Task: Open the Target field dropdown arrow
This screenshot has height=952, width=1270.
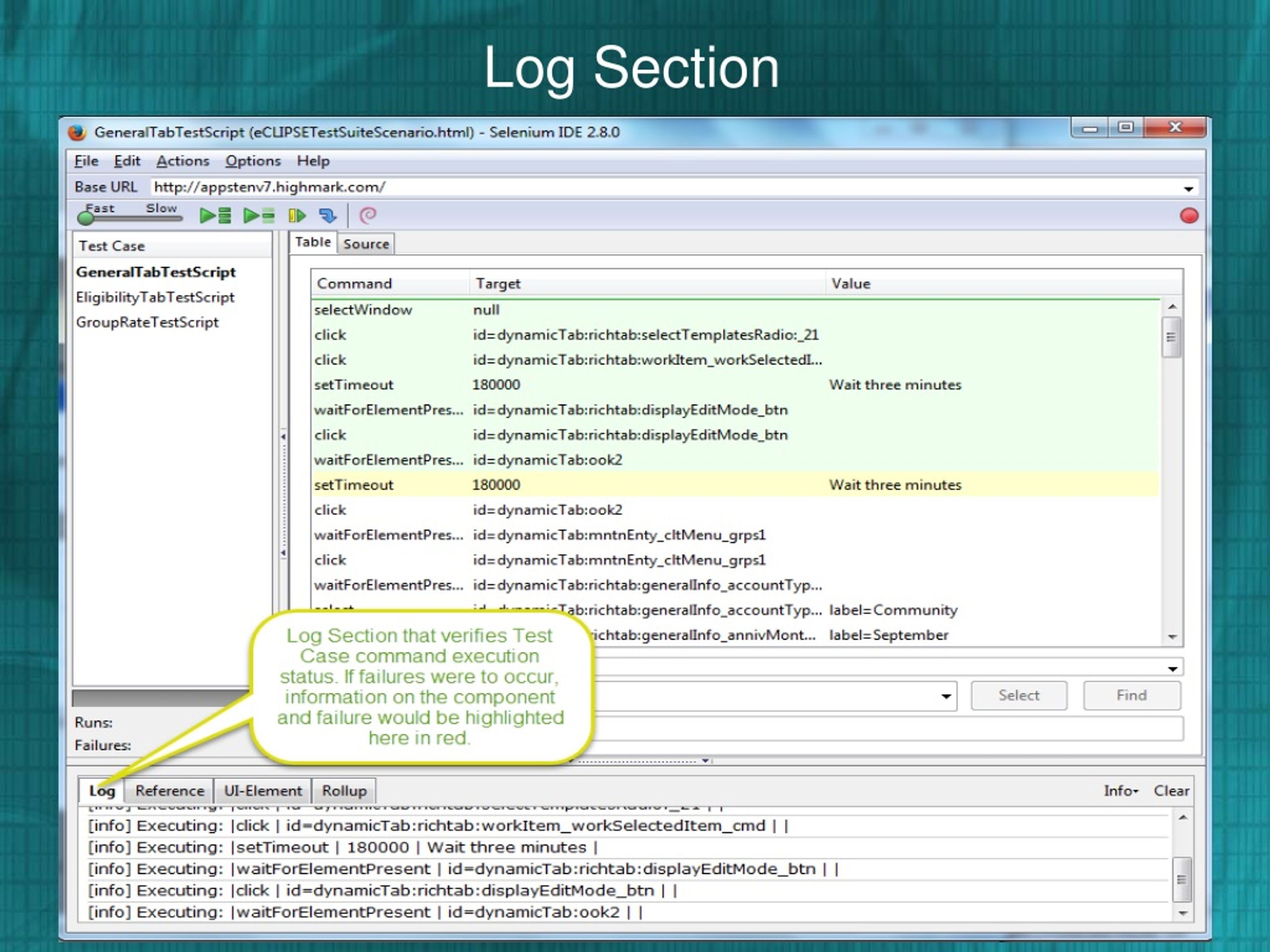Action: point(946,697)
